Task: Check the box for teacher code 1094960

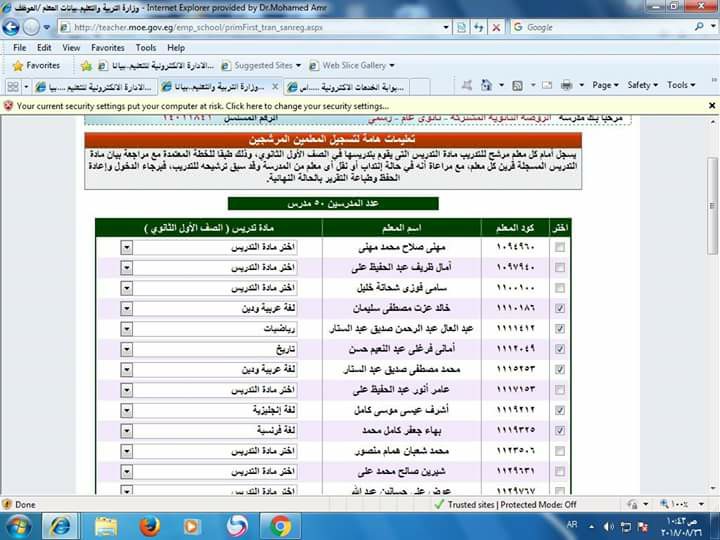Action: point(560,247)
